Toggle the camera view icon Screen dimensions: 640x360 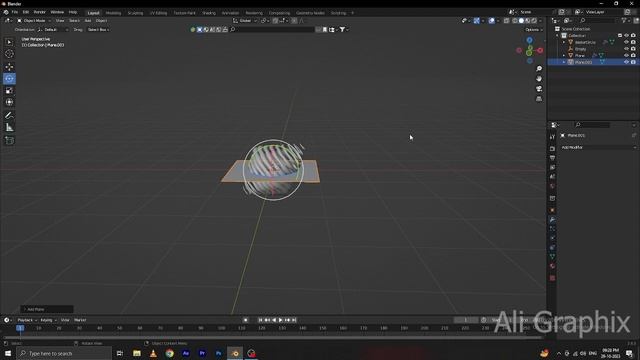coord(539,89)
